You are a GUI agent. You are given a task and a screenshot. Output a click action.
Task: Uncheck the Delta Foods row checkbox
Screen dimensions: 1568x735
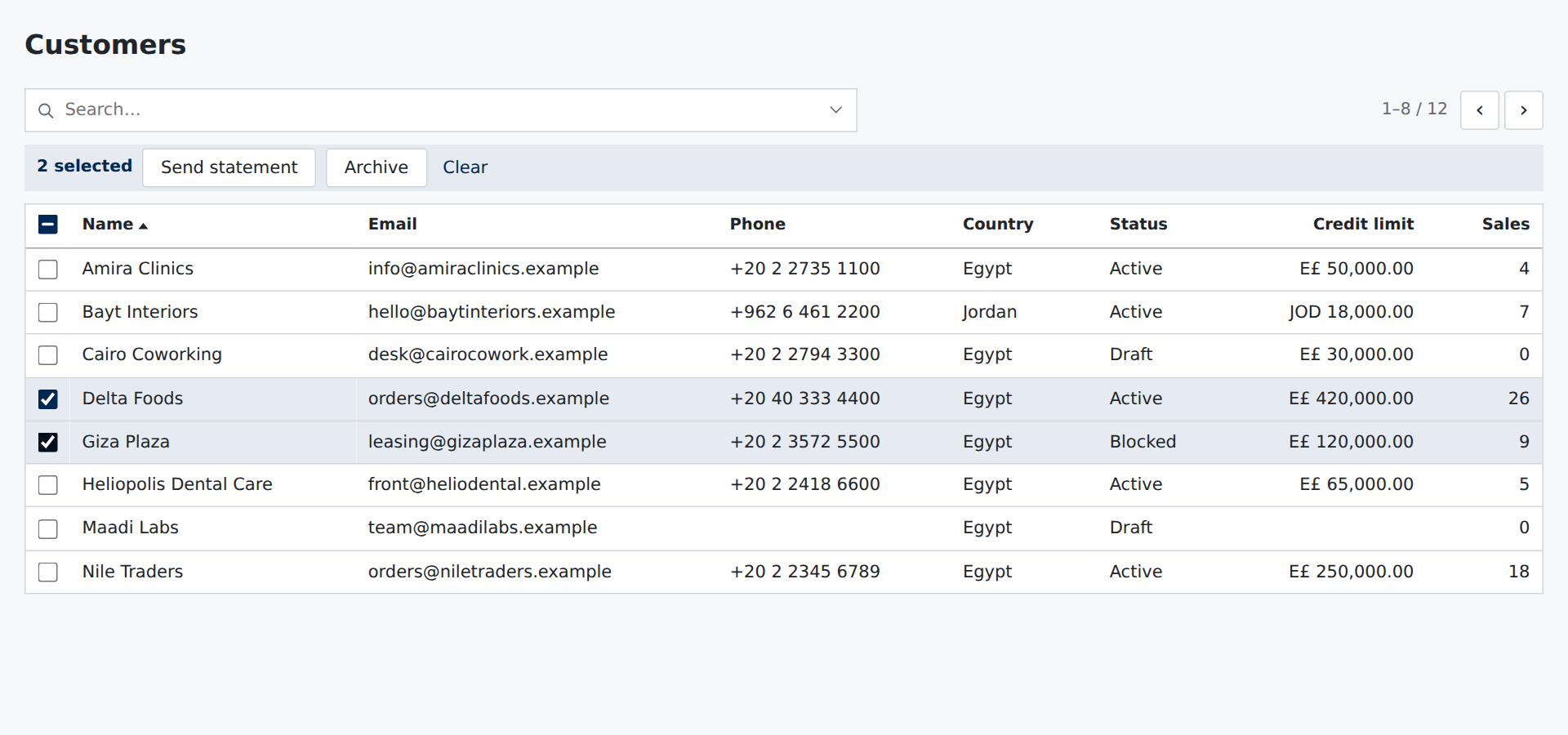tap(48, 399)
